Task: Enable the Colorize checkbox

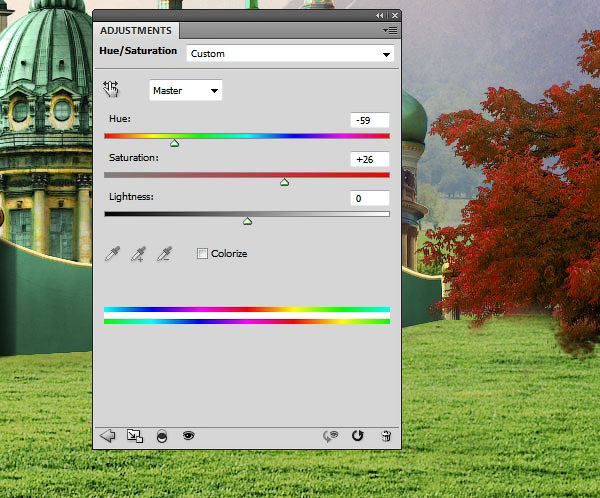Action: (203, 254)
